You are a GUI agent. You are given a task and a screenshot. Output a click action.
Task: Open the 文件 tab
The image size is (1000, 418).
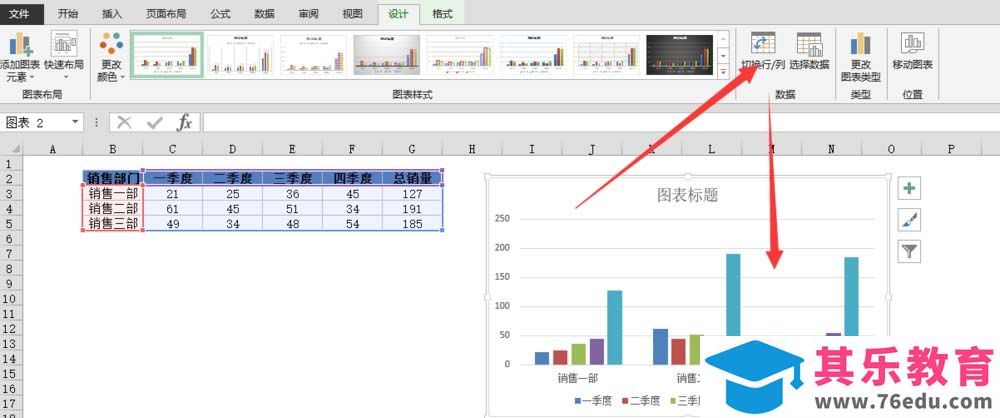pos(22,13)
